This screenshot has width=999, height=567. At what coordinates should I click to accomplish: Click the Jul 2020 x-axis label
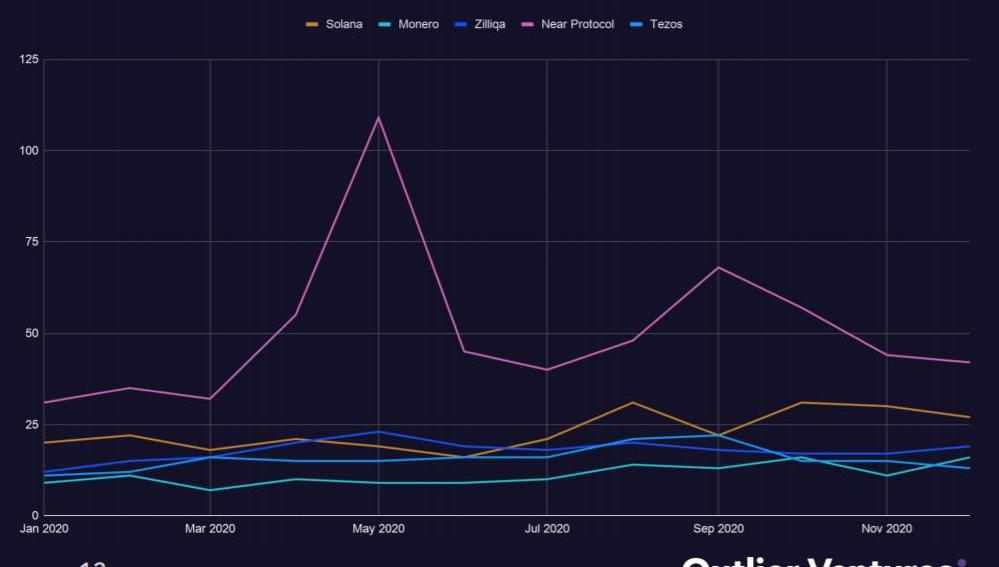pos(547,529)
